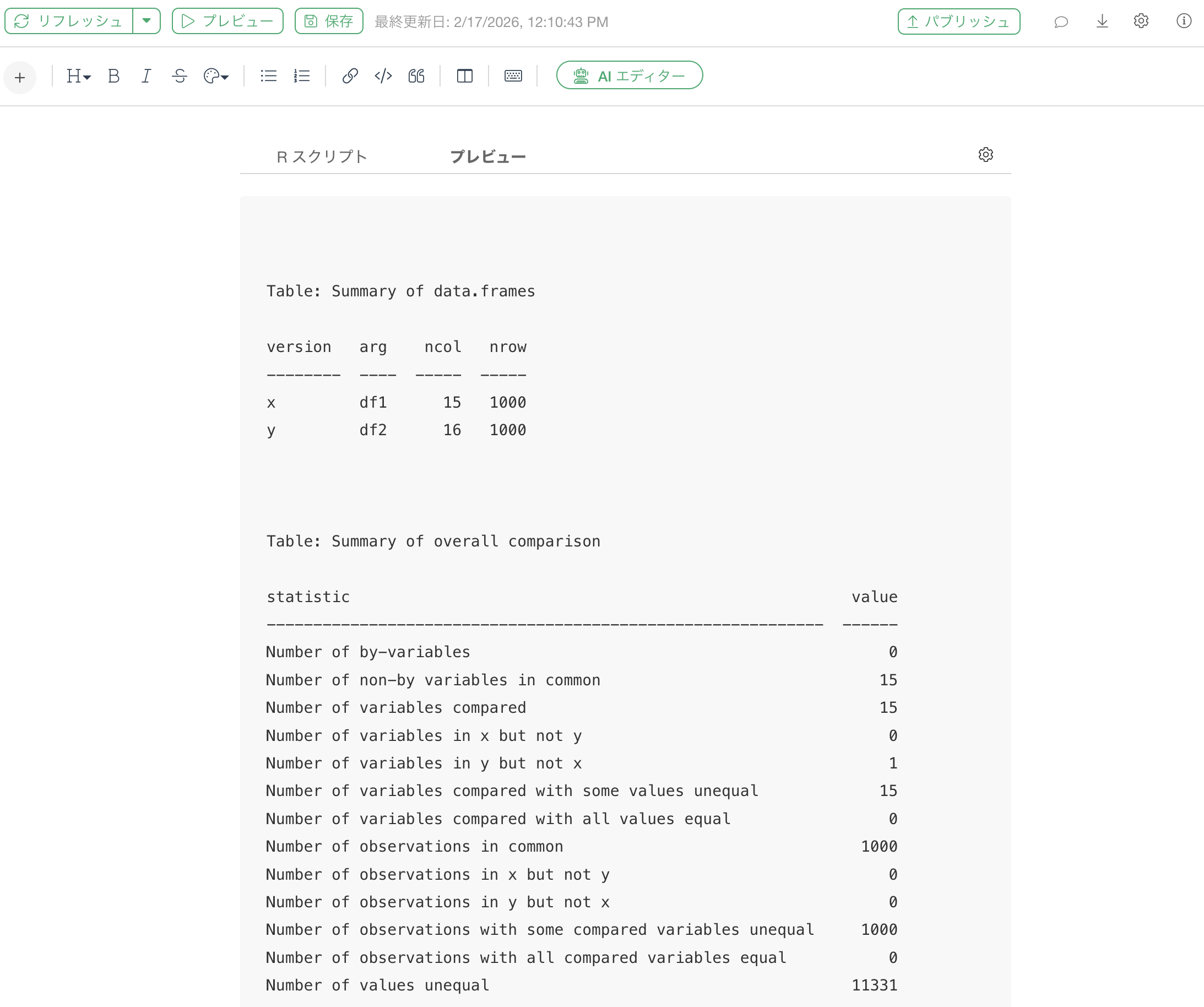Image resolution: width=1204 pixels, height=1007 pixels.
Task: Toggle italic text formatting
Action: (x=146, y=75)
